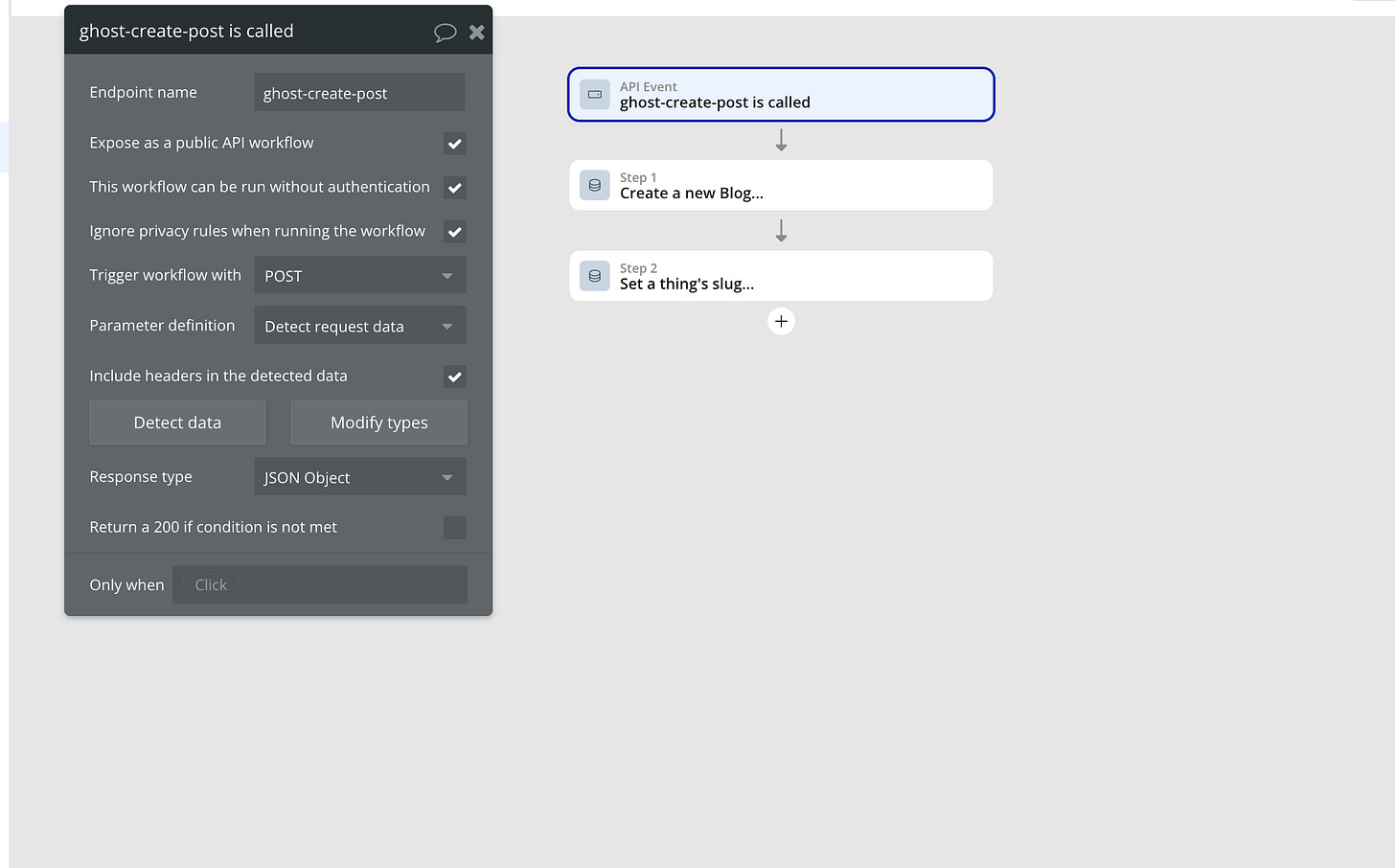Open the Response type JSON Object dropdown
This screenshot has width=1395, height=868.
(x=360, y=477)
